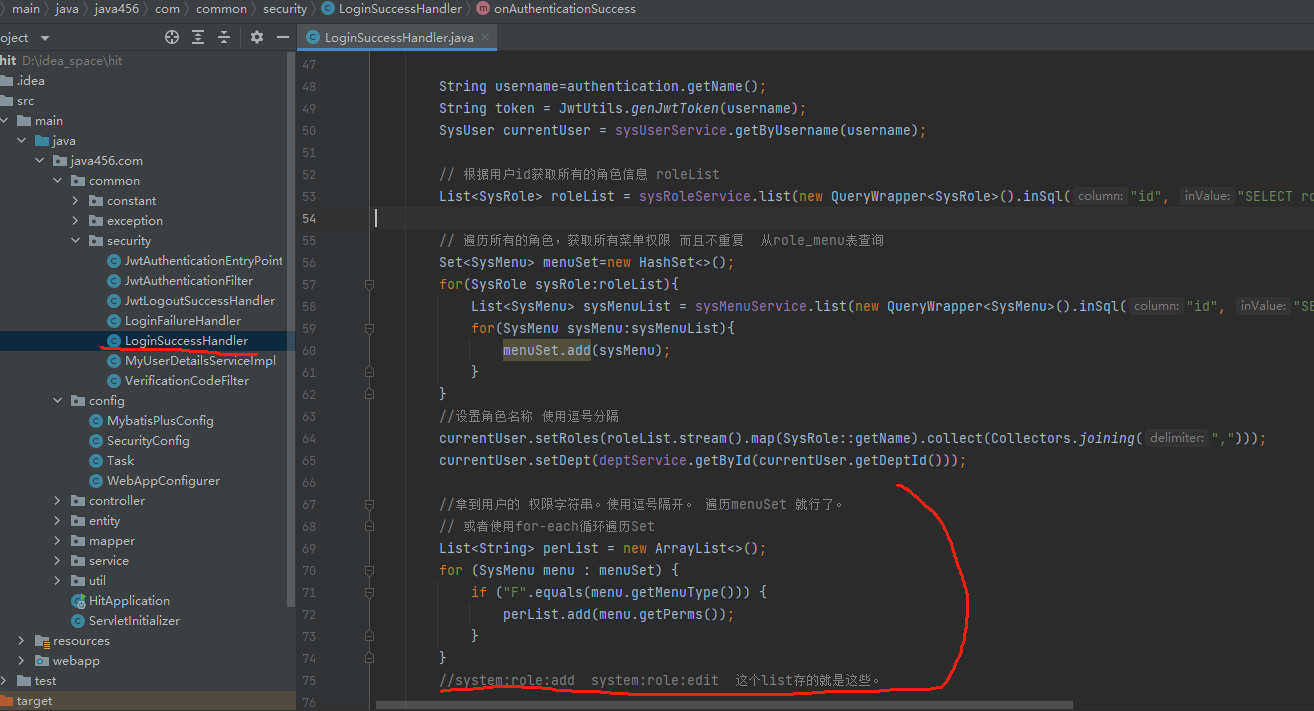Toggle code fold marker at the for loop on line 57

(x=369, y=285)
